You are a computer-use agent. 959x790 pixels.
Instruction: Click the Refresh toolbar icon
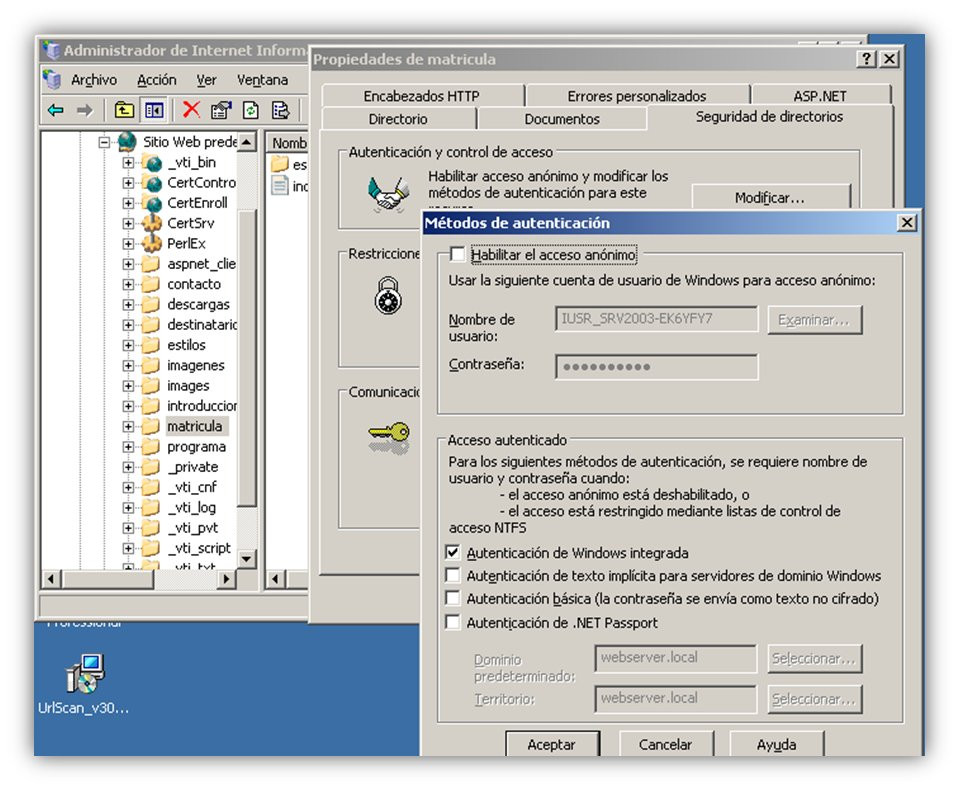pos(251,110)
